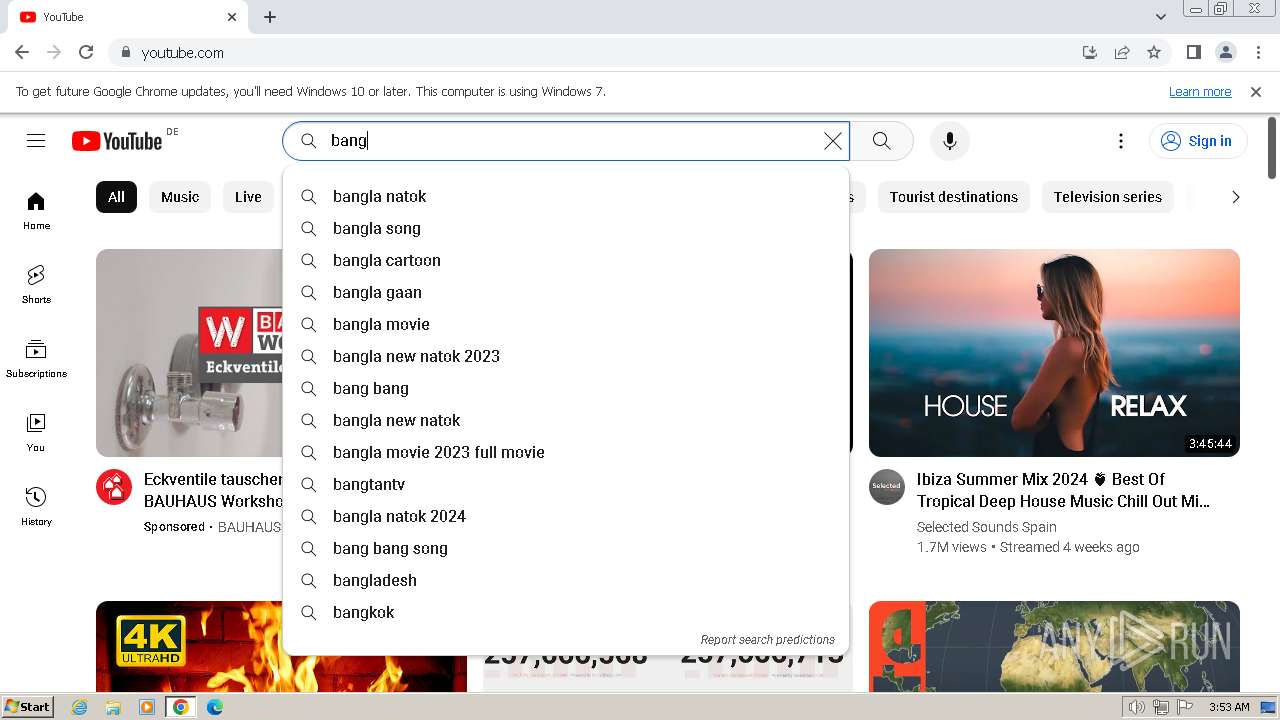The height and width of the screenshot is (720, 1280).
Task: Click the Sign in button
Action: click(1197, 141)
